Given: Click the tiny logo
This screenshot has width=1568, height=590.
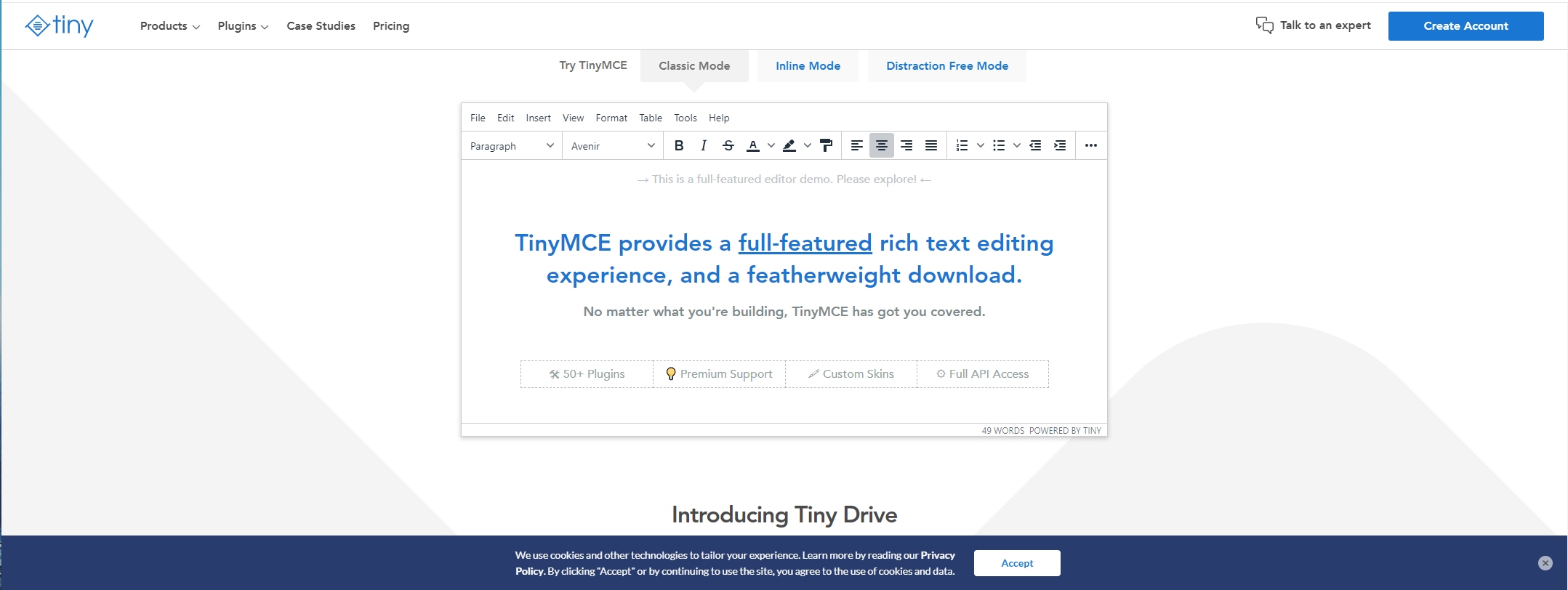Looking at the screenshot, I should pos(59,25).
